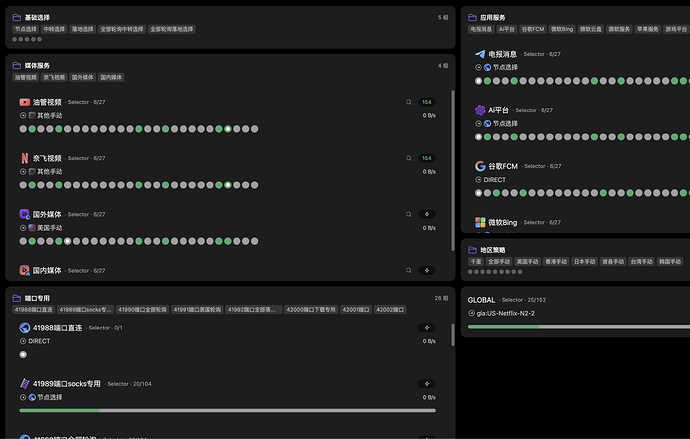Click the small dot row under 基础选择 tags

(27, 39)
